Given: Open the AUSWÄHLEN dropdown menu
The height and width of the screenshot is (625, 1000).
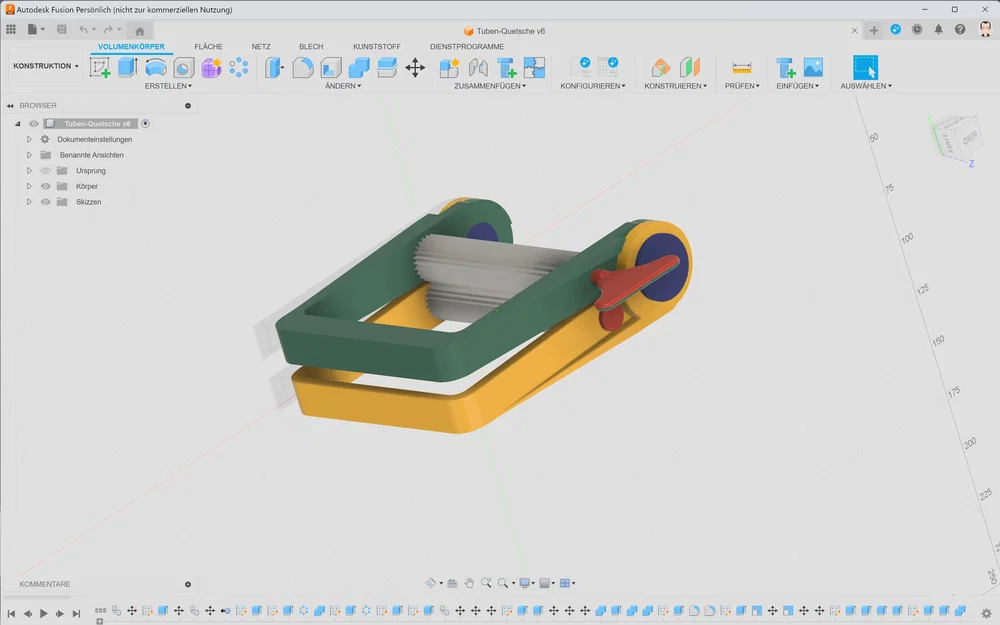Looking at the screenshot, I should coord(865,86).
